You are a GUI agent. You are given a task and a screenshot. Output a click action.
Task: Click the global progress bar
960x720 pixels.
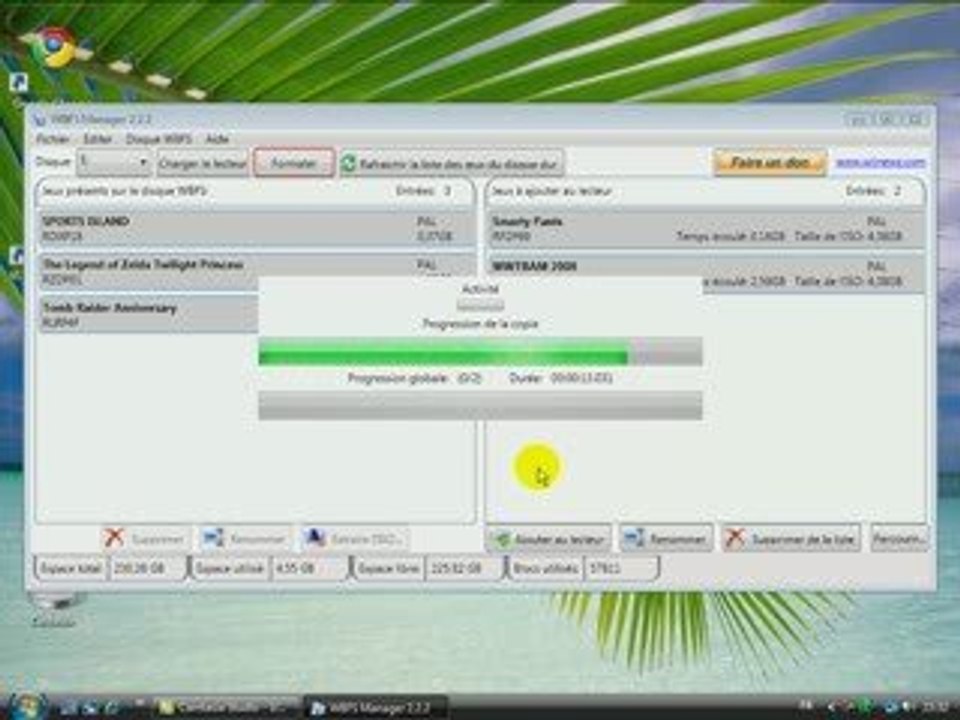pyautogui.click(x=481, y=405)
